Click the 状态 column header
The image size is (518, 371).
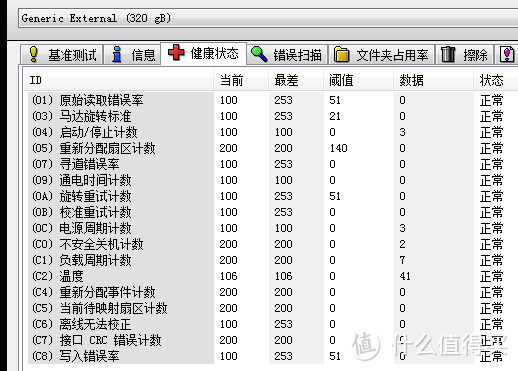click(x=495, y=80)
